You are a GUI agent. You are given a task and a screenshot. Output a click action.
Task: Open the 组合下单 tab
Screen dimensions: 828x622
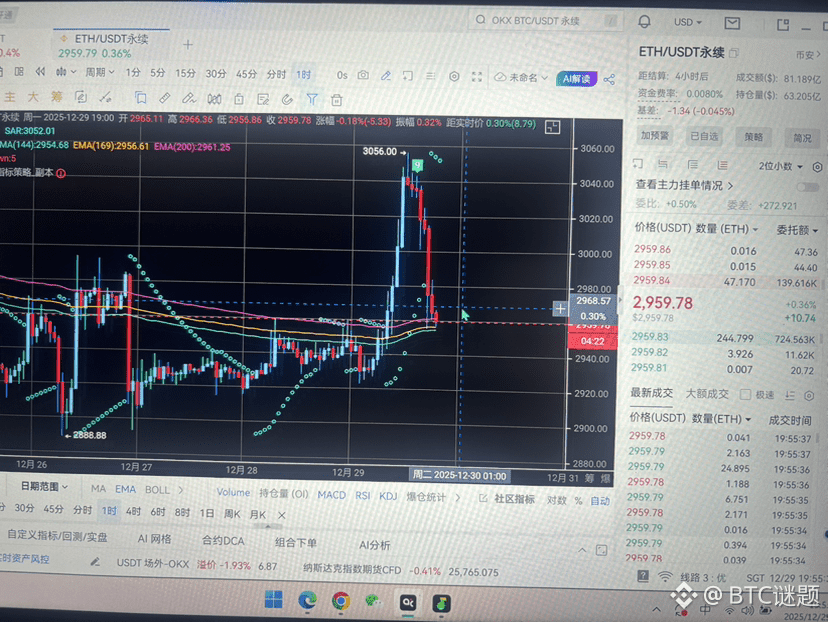pyautogui.click(x=296, y=542)
